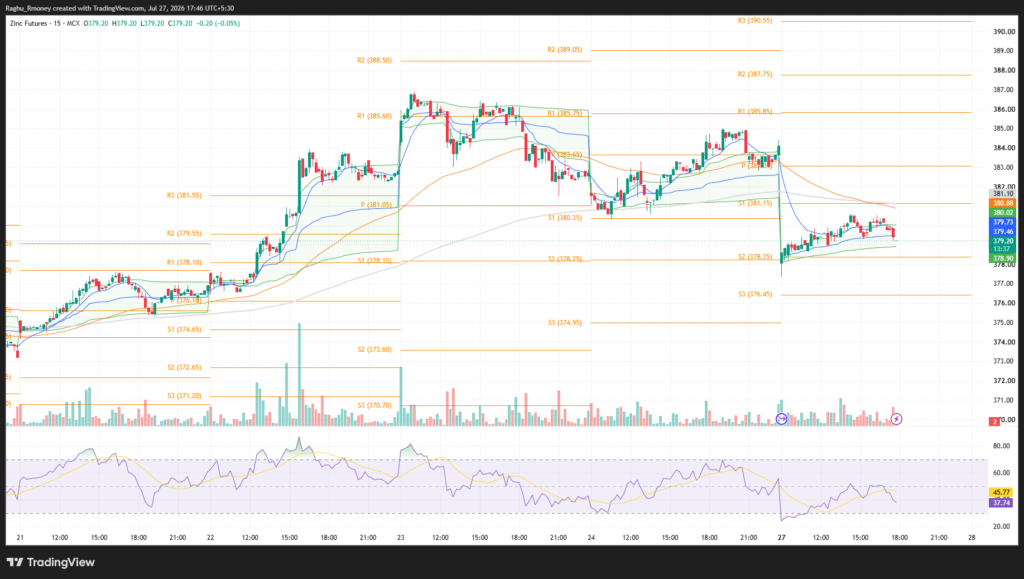Click the 390.00 price axis label
The image size is (1024, 579).
1004,31
